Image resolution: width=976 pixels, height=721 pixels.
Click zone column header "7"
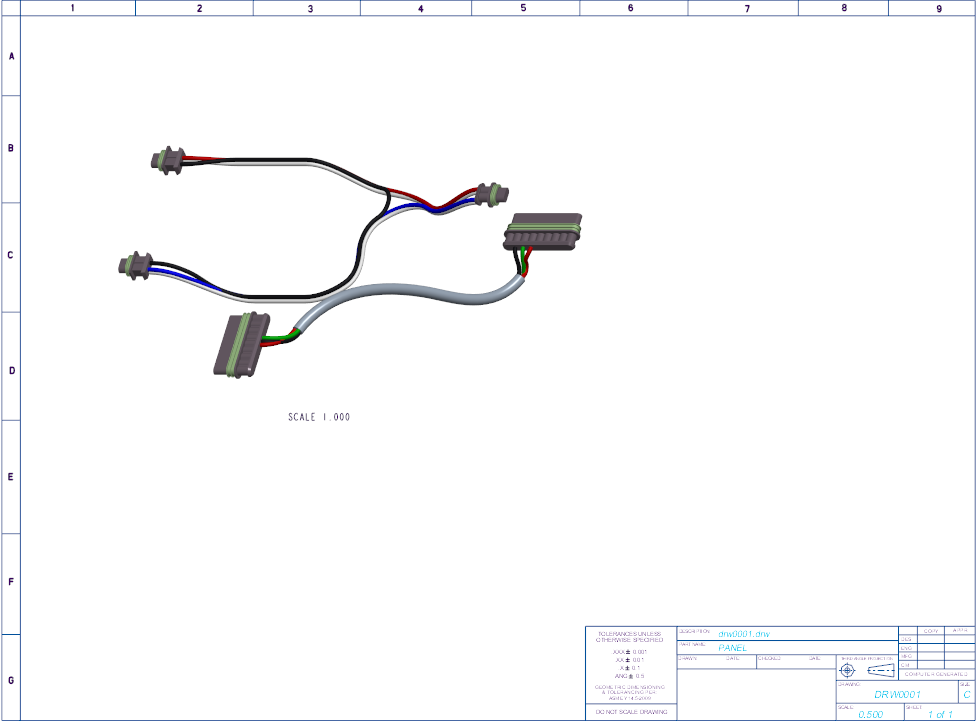pyautogui.click(x=747, y=9)
